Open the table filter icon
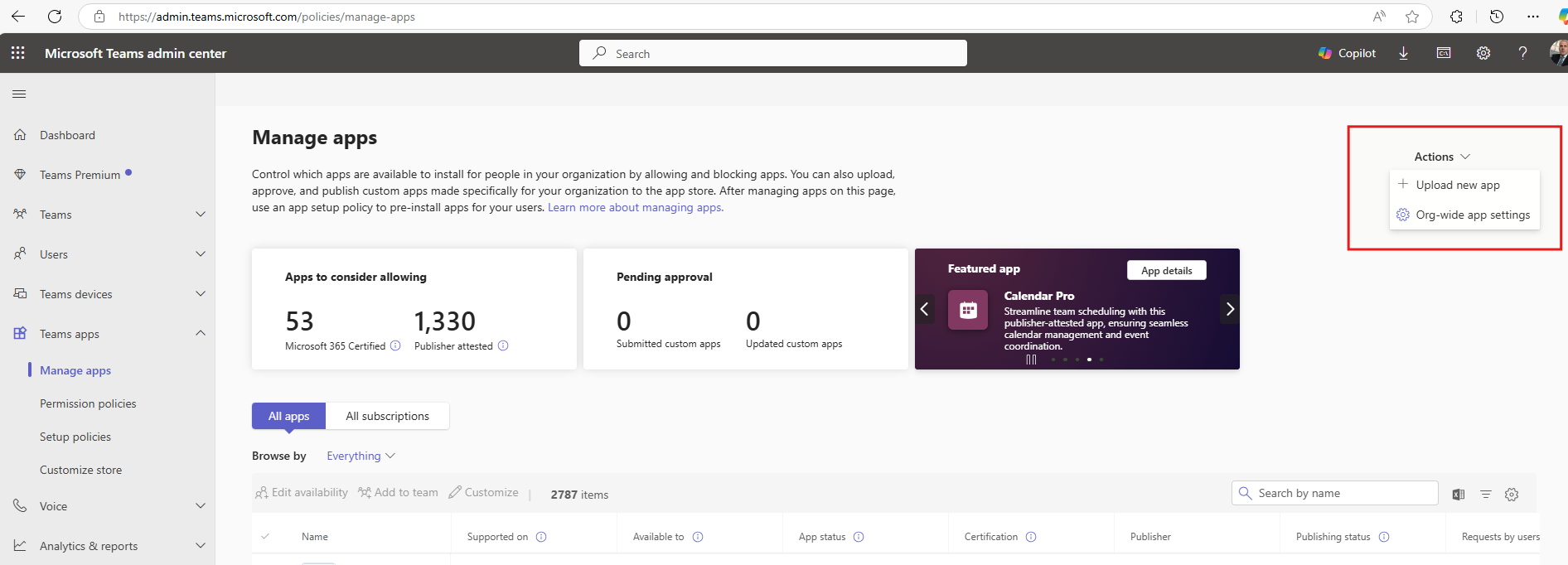 [1486, 495]
